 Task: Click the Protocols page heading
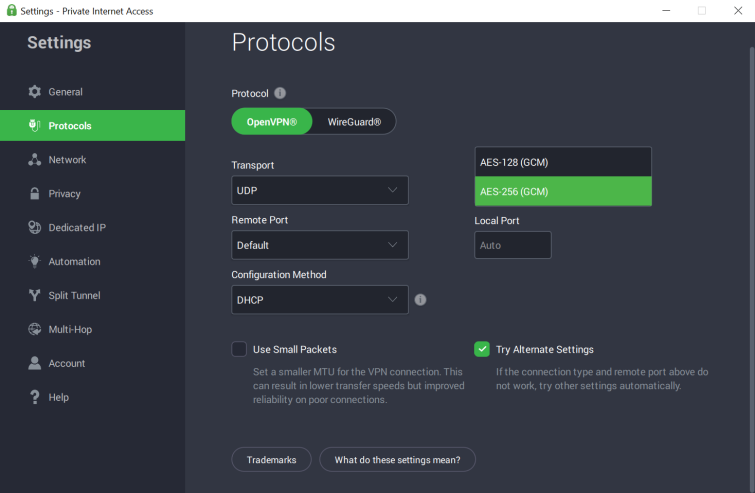(283, 42)
